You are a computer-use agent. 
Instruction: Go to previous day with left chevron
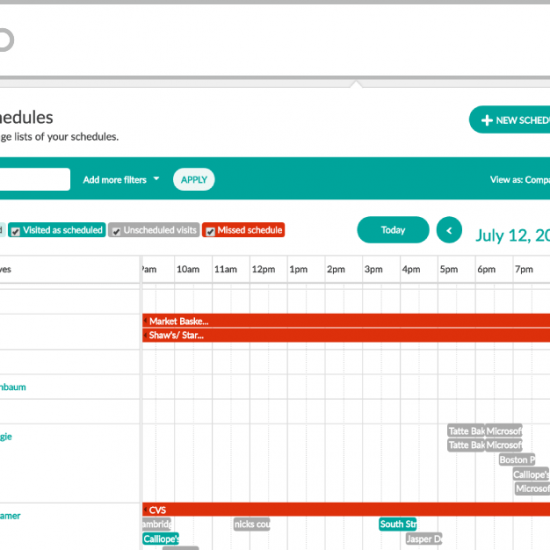pyautogui.click(x=449, y=230)
